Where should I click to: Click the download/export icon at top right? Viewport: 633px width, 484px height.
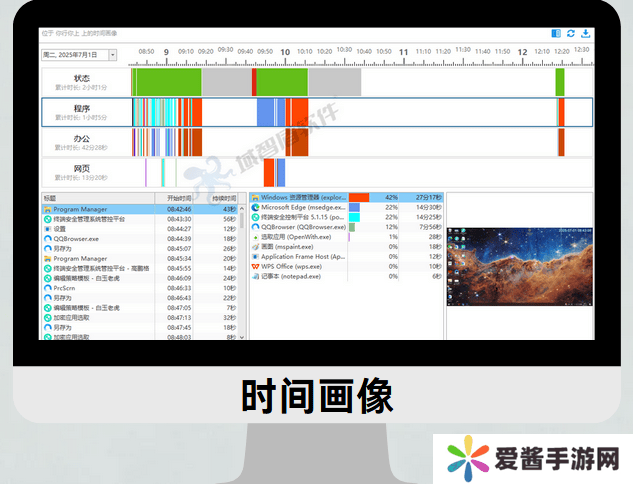tap(586, 33)
